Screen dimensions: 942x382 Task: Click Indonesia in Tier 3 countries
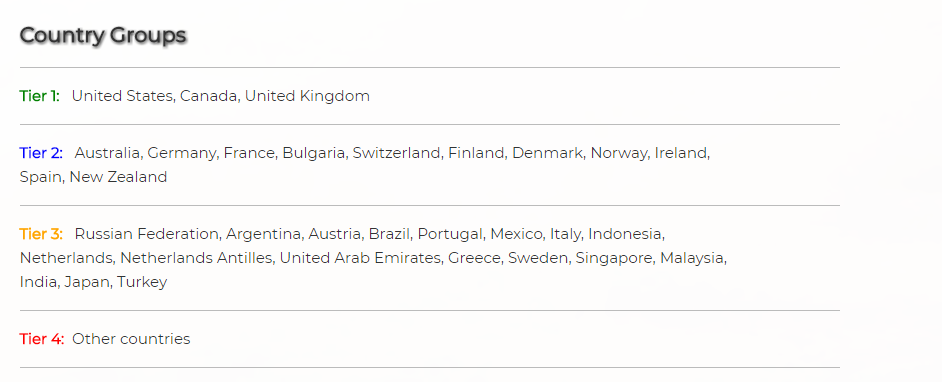point(625,234)
